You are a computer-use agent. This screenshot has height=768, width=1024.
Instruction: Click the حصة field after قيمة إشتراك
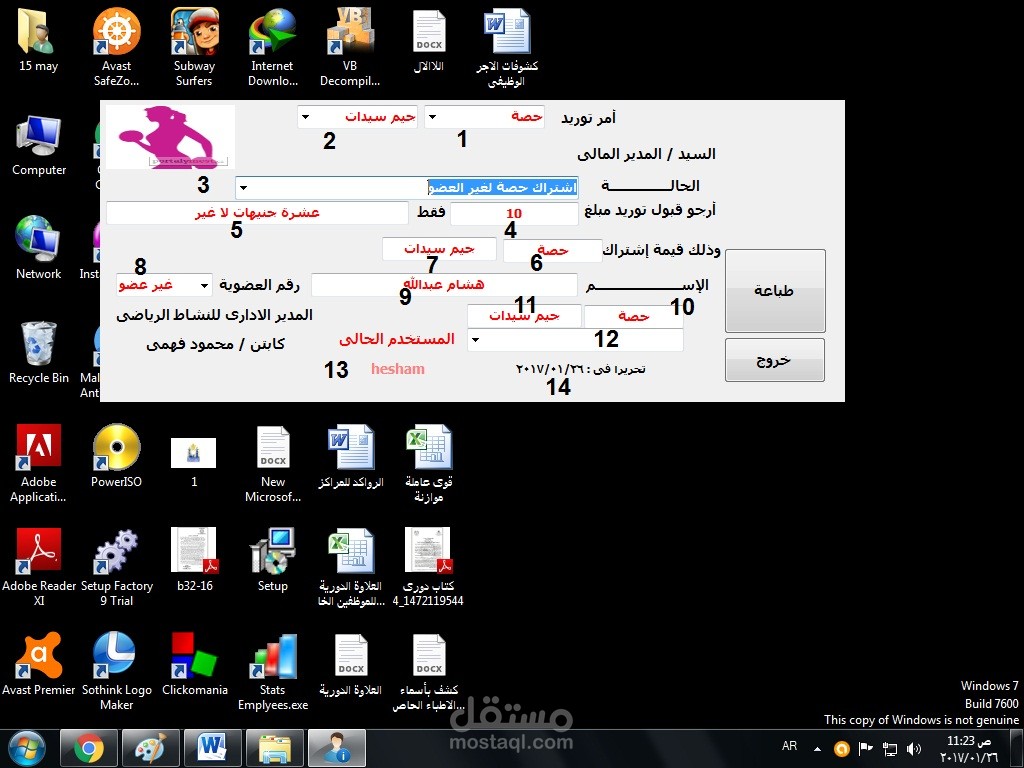tap(552, 251)
